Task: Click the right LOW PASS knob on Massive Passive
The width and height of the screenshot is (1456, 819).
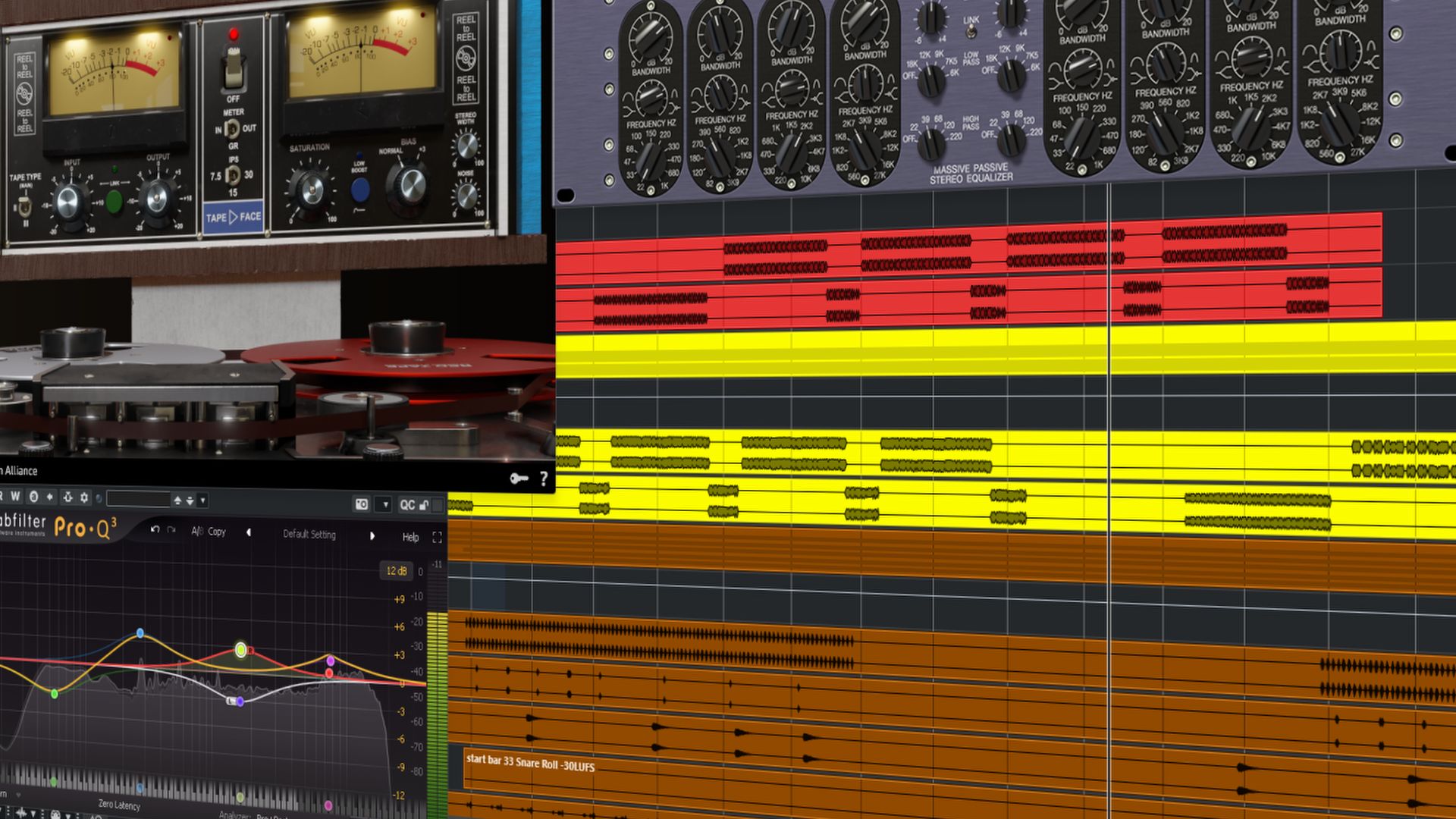Action: tap(1011, 75)
